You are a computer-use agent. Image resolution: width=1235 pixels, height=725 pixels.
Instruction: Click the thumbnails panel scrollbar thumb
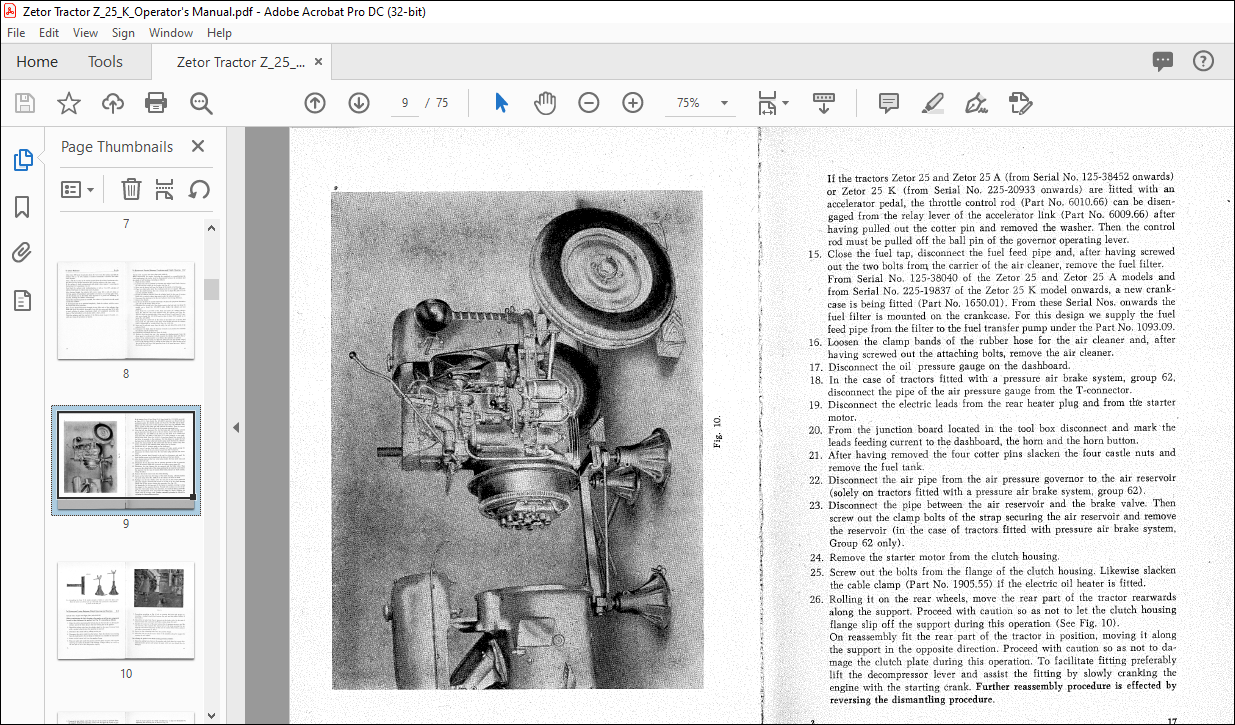pos(212,289)
